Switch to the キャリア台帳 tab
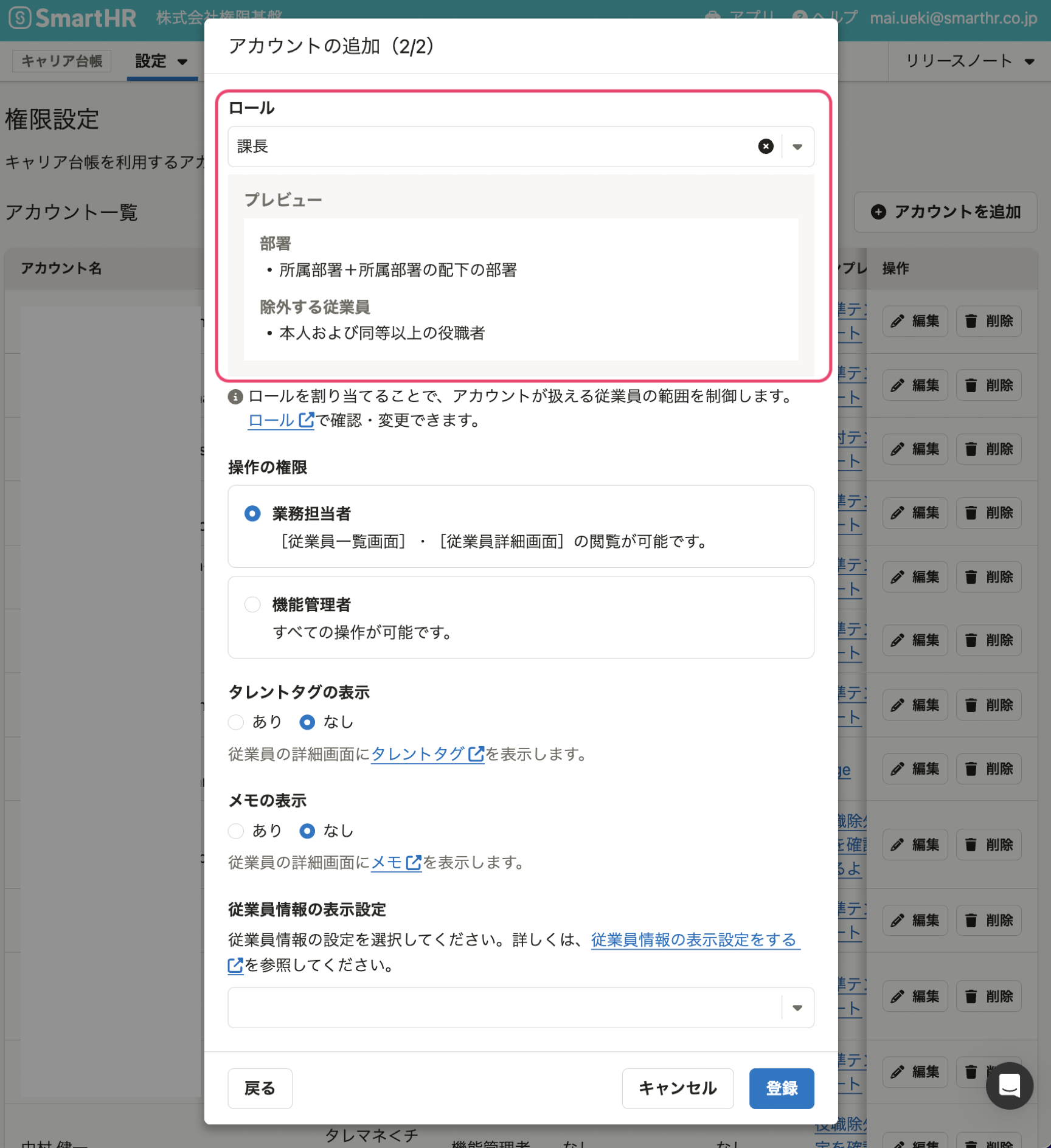Screen dimensions: 1051x1148 (61, 61)
